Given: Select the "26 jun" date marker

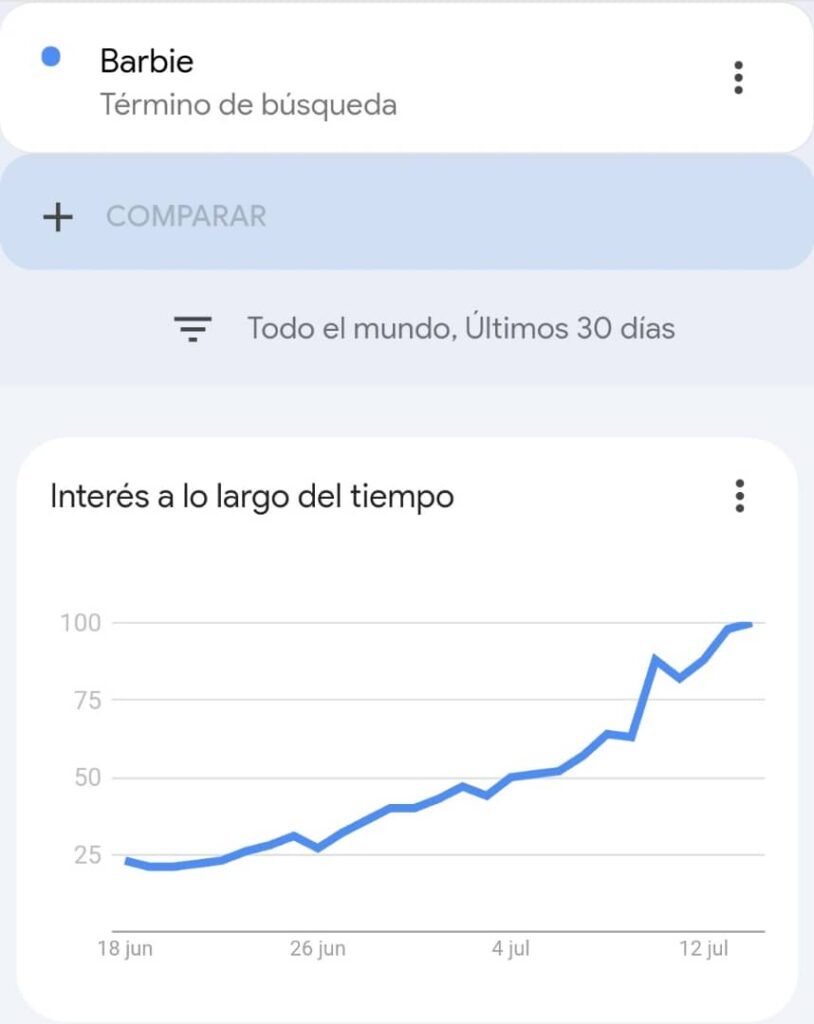Looking at the screenshot, I should coord(318,949).
